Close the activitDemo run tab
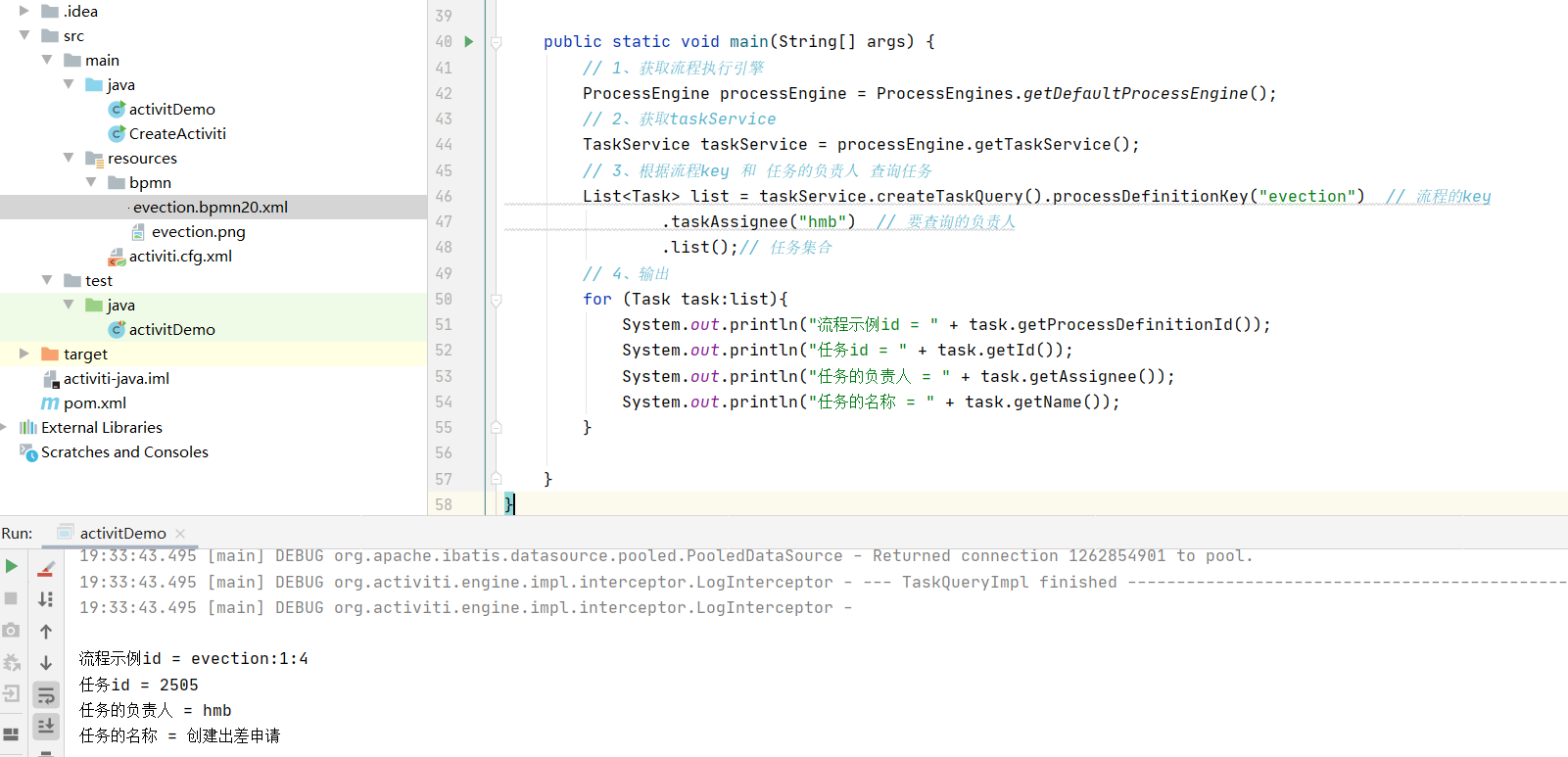Image resolution: width=1568 pixels, height=757 pixels. (180, 534)
